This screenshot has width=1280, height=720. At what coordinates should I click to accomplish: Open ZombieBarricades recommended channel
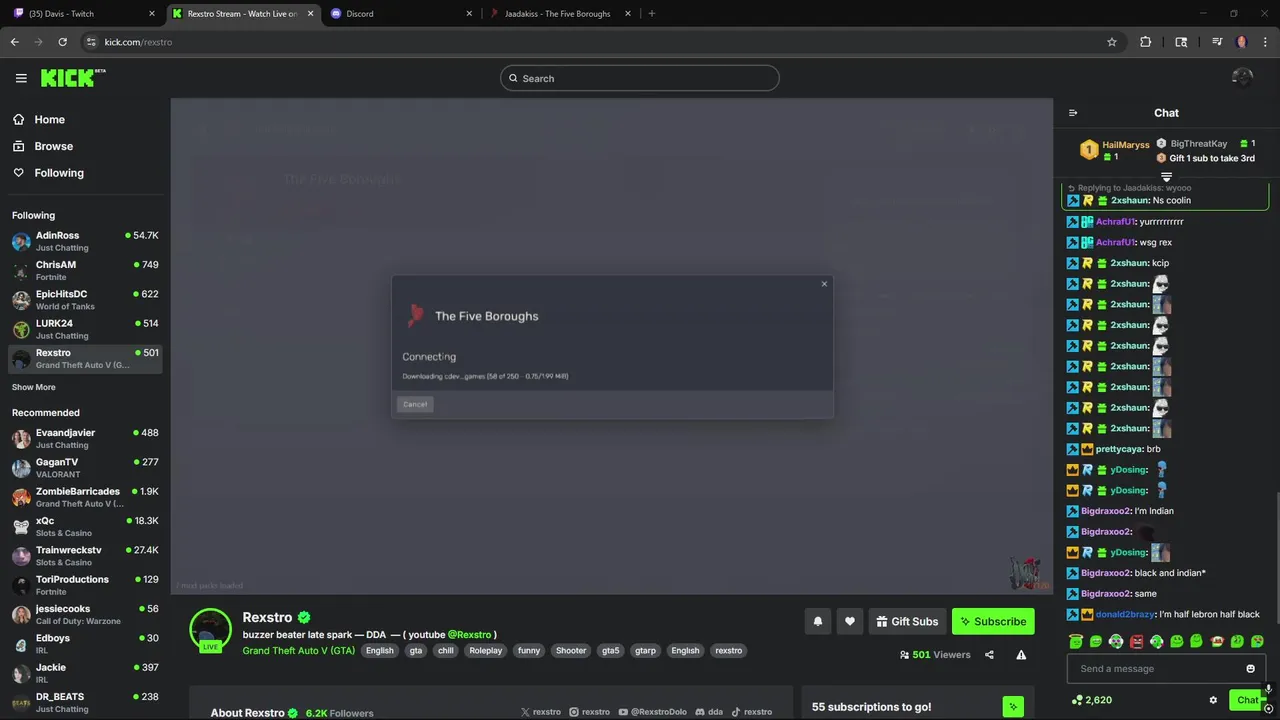click(85, 497)
